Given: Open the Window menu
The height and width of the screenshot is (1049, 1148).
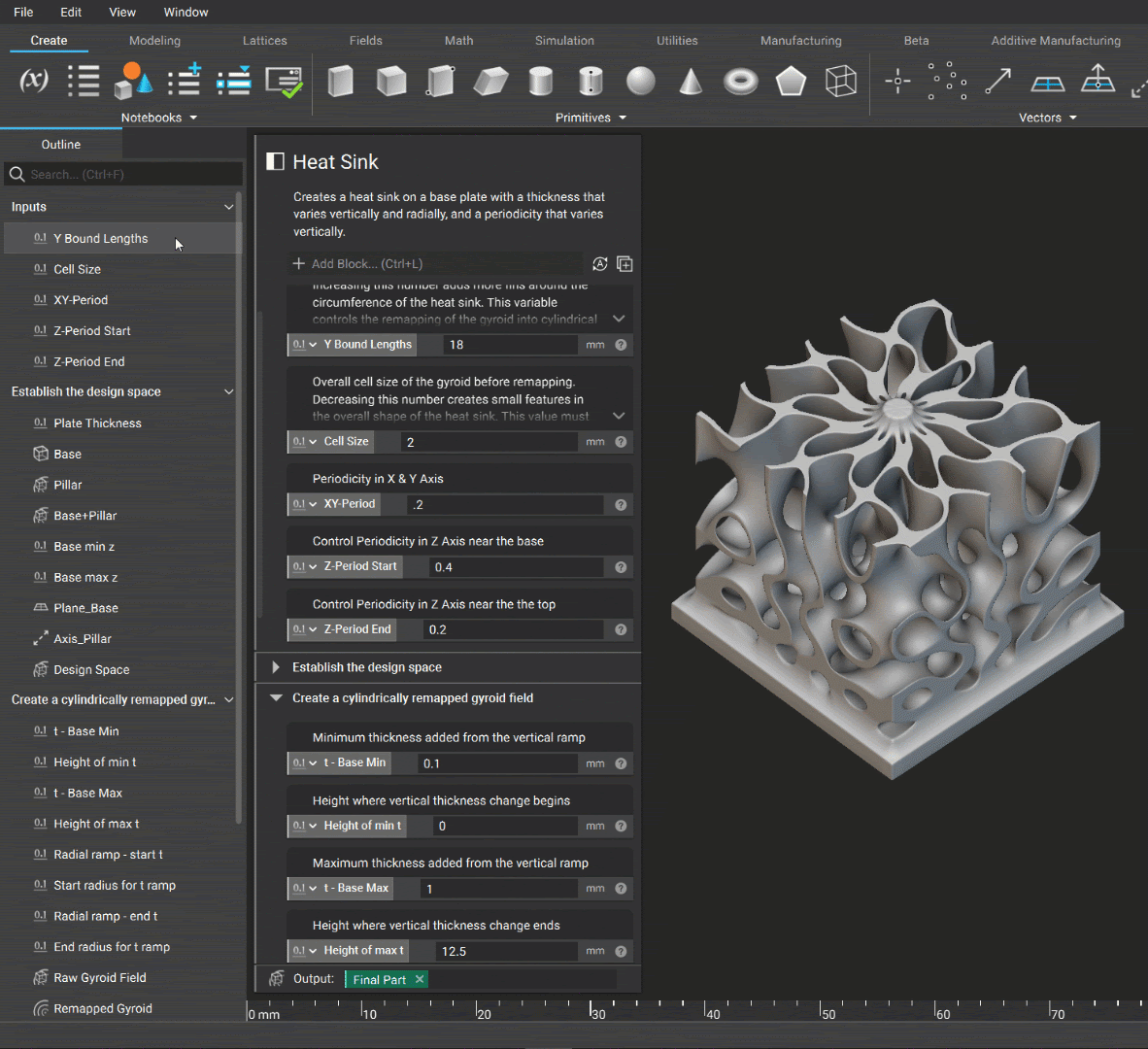Looking at the screenshot, I should [x=186, y=13].
